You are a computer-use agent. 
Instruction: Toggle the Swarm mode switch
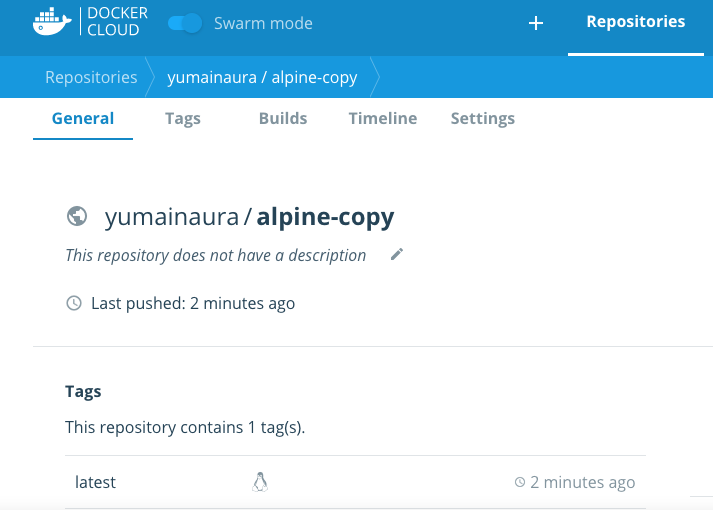click(185, 23)
